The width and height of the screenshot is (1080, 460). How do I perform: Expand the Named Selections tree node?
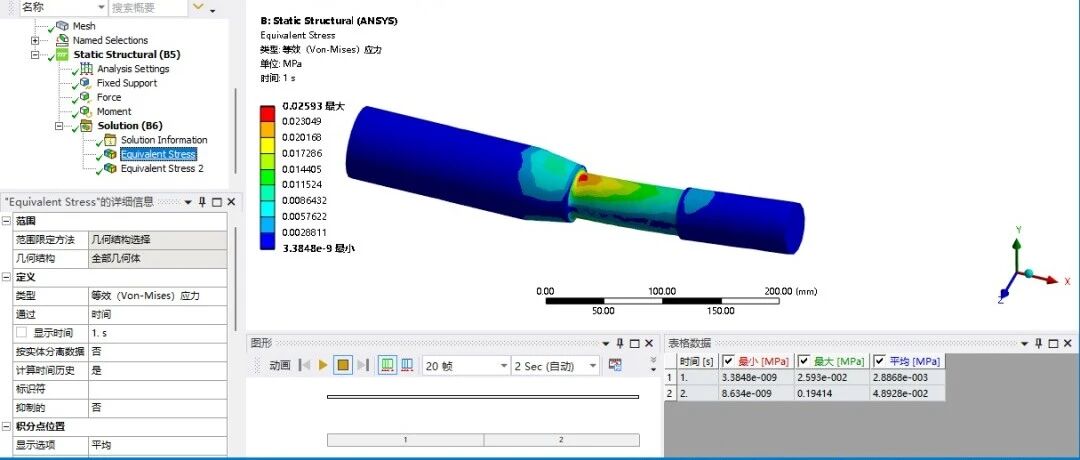pos(35,40)
